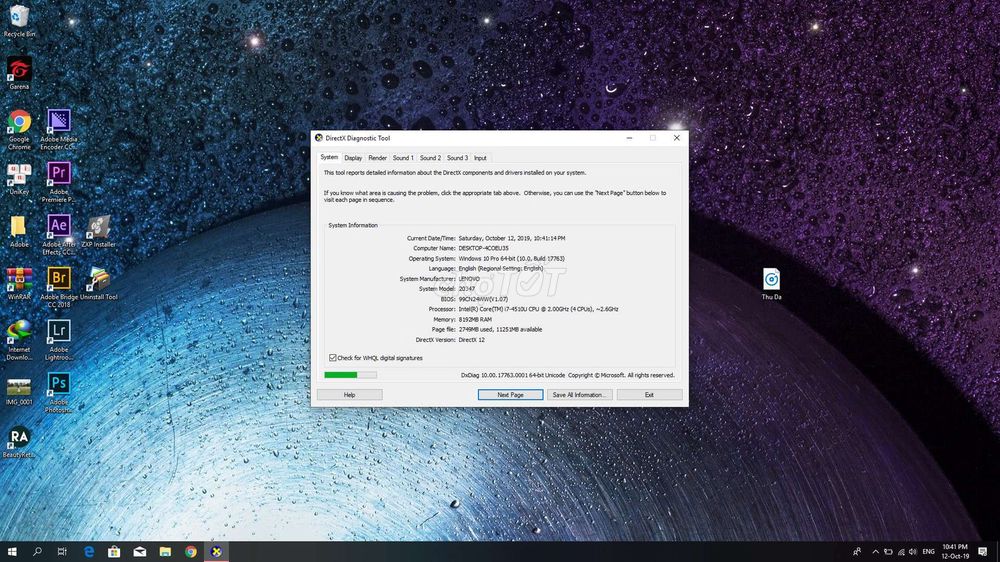Open the BeautyRetouch RA icon

19,442
